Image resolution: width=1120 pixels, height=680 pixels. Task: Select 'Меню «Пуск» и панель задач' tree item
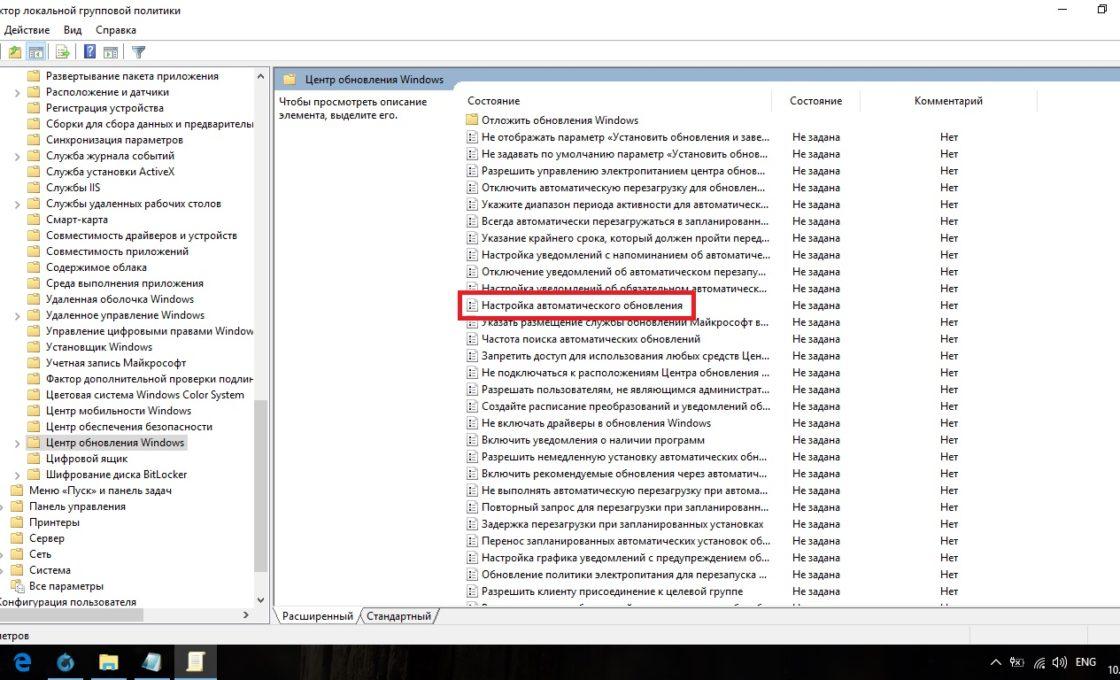(x=100, y=491)
